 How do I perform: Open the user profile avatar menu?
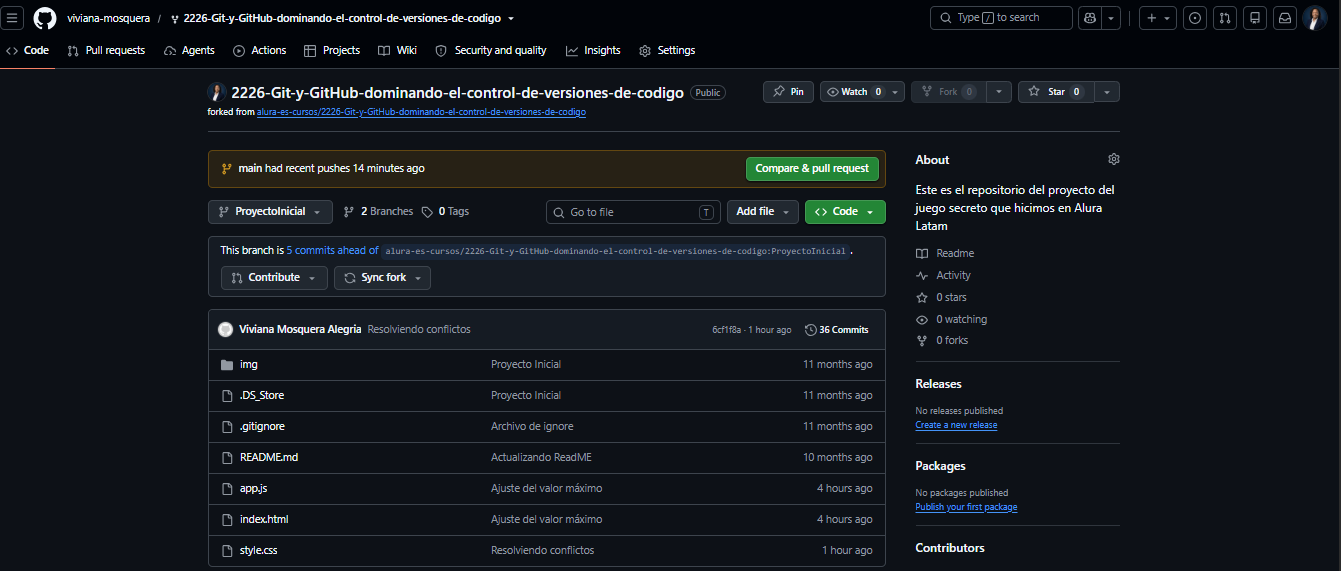(1315, 18)
